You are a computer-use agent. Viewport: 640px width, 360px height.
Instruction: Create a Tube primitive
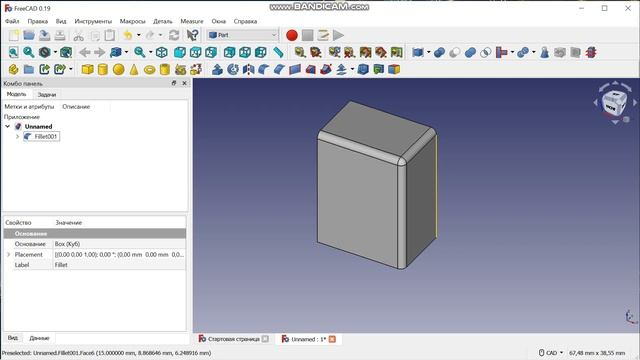coord(165,69)
